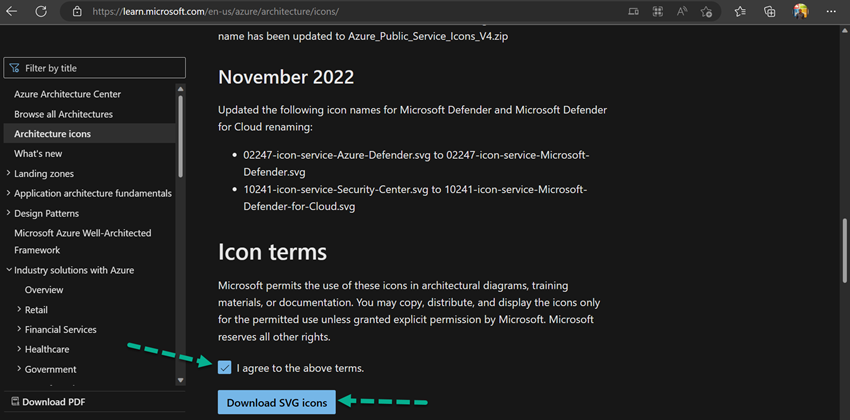Click the main page scrollbar thumb
The image size is (850, 420).
point(845,250)
